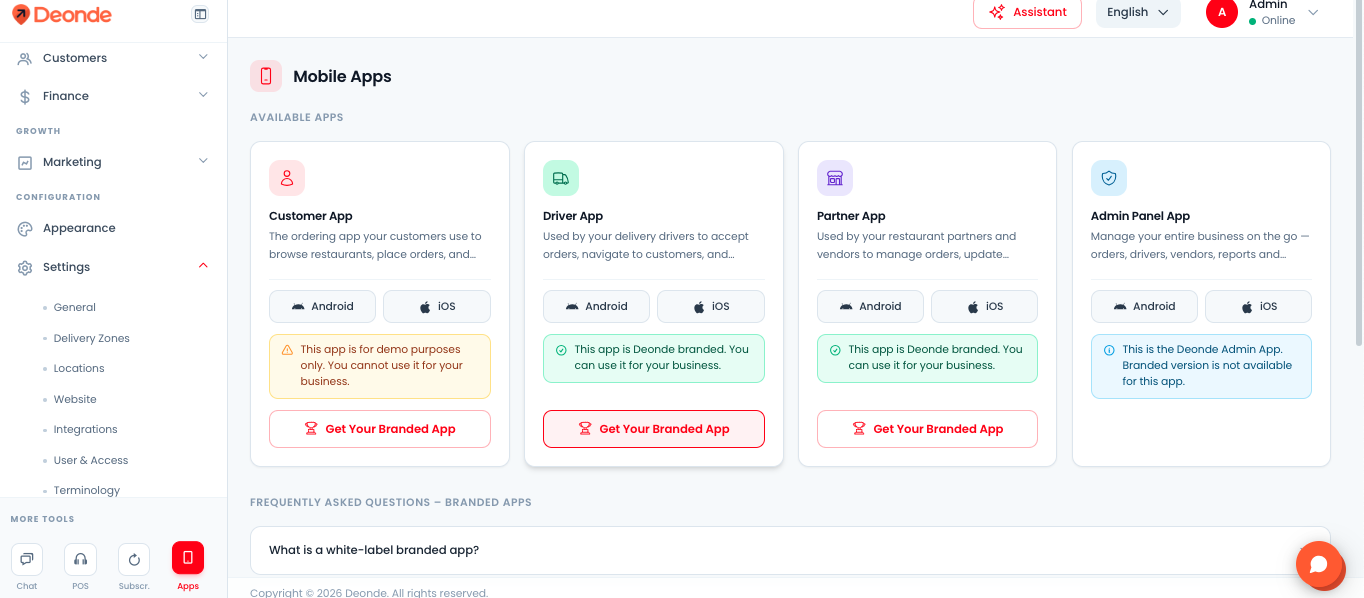Open Integrations settings item
The image size is (1364, 598).
click(x=86, y=429)
